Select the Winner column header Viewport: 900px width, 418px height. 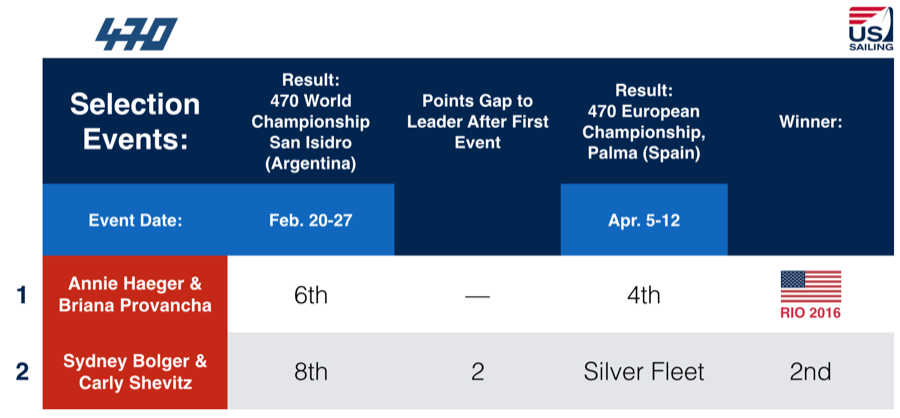(x=810, y=122)
